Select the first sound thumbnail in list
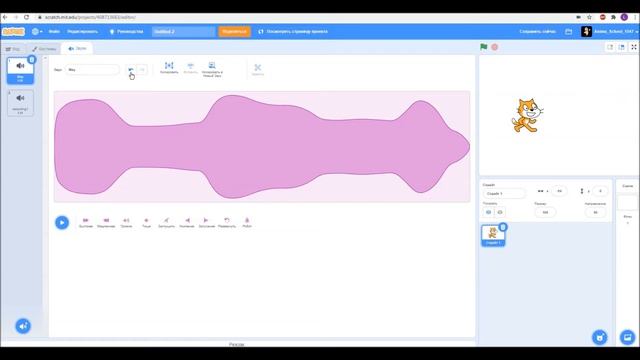The height and width of the screenshot is (360, 640). [x=20, y=71]
